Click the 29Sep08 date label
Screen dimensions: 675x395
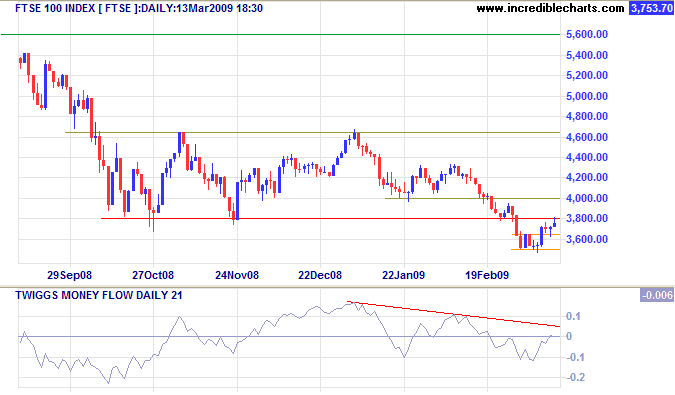(70, 275)
